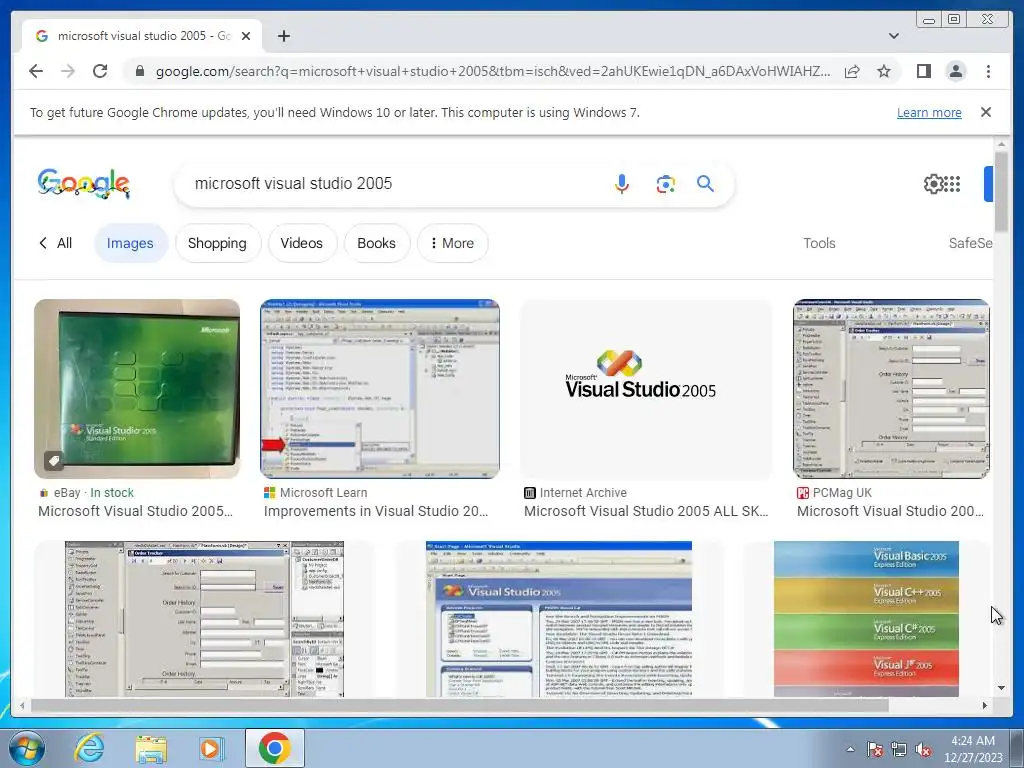Open Internet Archive source link
The image size is (1024, 768).
click(x=576, y=492)
